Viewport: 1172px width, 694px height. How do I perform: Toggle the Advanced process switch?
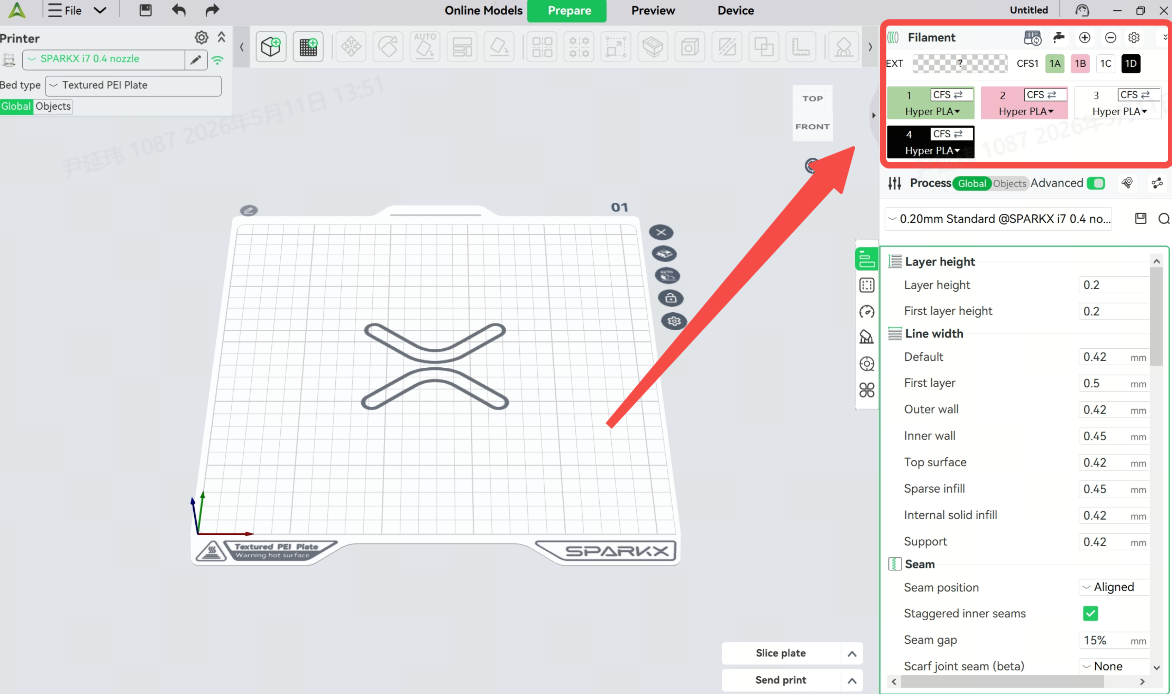click(1096, 183)
